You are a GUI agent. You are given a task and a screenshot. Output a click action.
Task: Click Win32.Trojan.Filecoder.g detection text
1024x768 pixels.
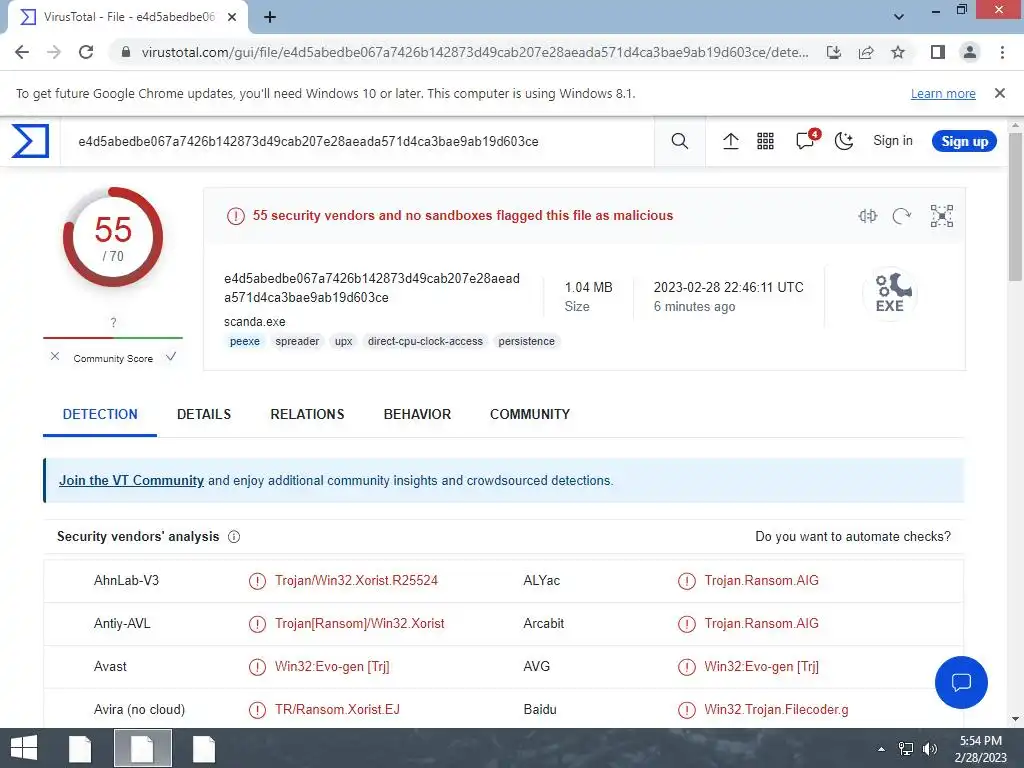click(776, 710)
